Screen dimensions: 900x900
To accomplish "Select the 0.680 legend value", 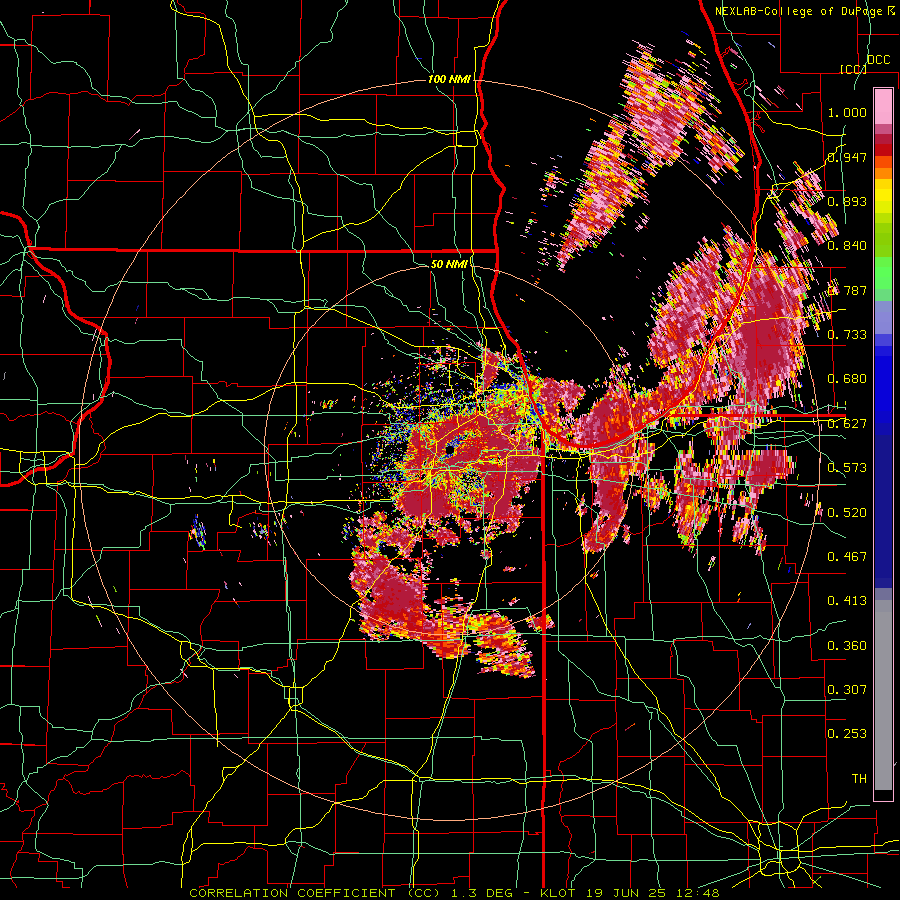I will tap(847, 379).
